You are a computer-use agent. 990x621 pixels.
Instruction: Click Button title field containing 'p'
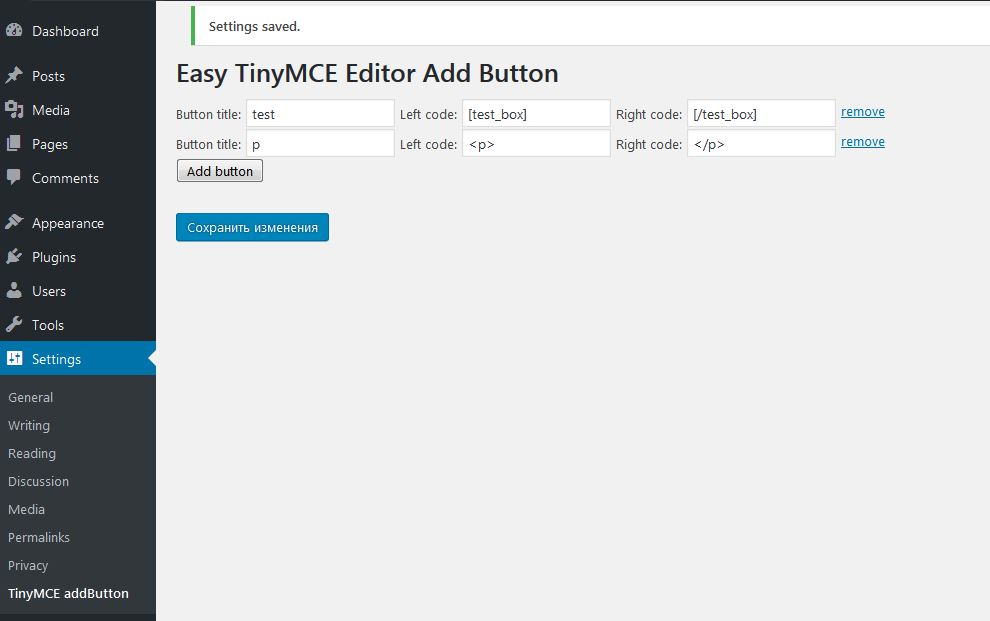(x=320, y=143)
